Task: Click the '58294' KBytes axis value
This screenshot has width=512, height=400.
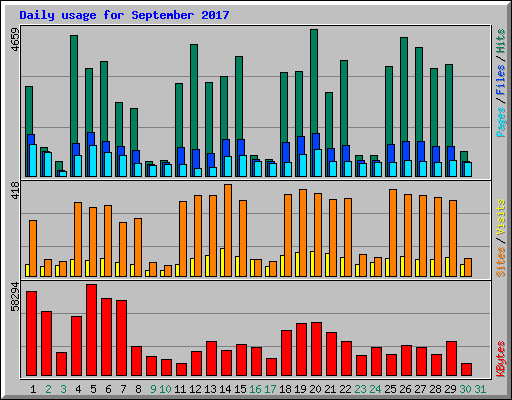Action: [15, 296]
